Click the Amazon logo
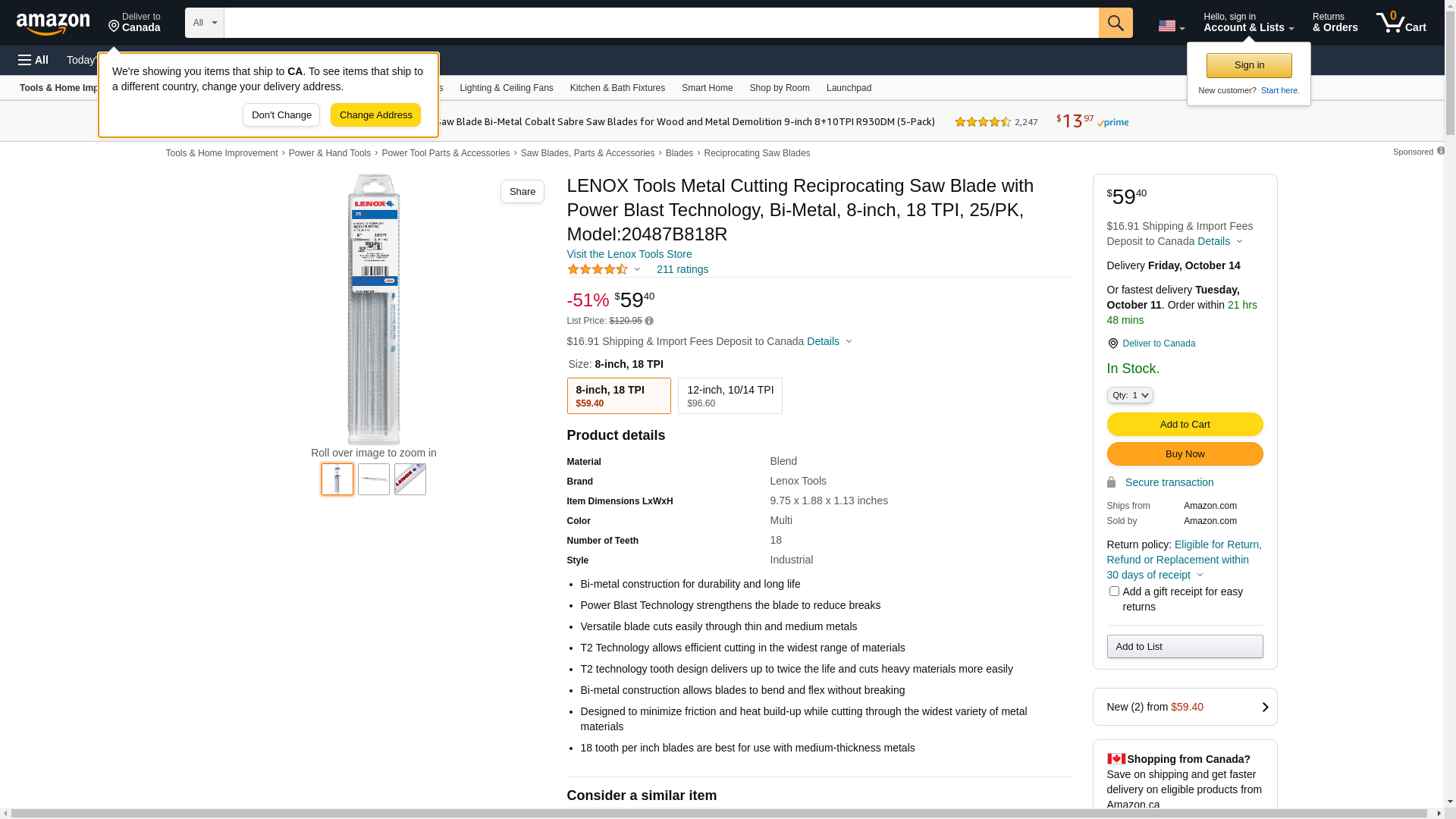Viewport: 1456px width, 819px height. coord(53,24)
